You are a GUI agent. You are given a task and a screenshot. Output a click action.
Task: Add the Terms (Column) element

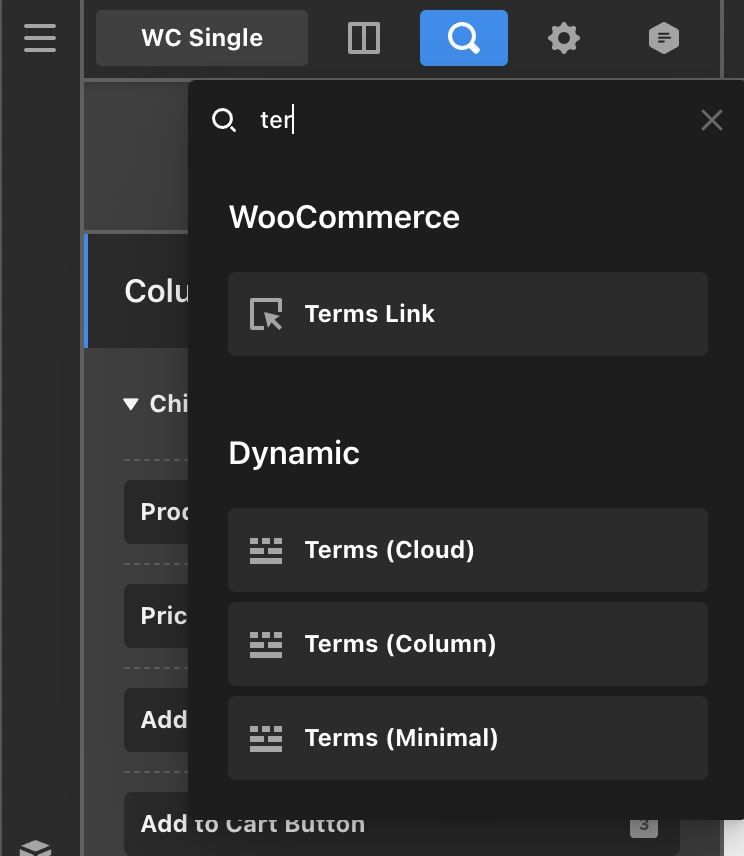pyautogui.click(x=468, y=644)
